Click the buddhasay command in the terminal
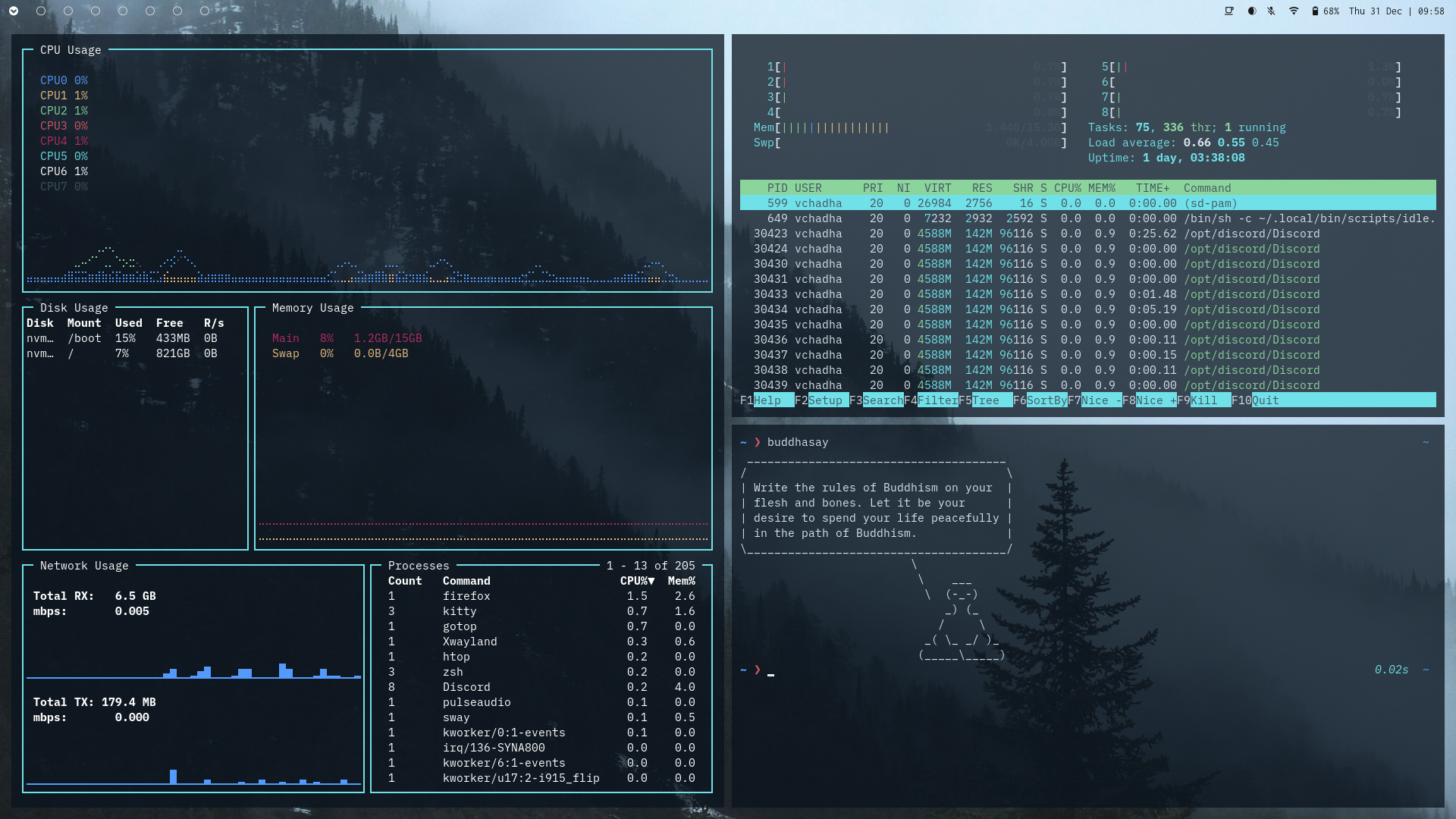 click(x=797, y=442)
